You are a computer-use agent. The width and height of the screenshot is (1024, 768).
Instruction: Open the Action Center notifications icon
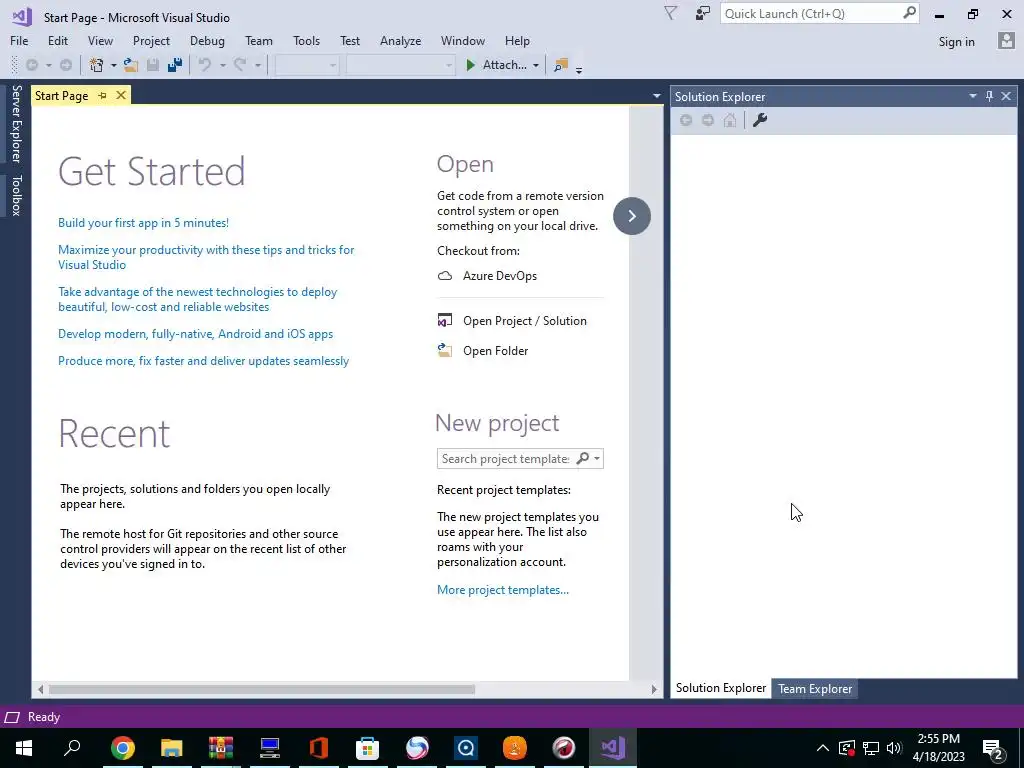coord(993,748)
